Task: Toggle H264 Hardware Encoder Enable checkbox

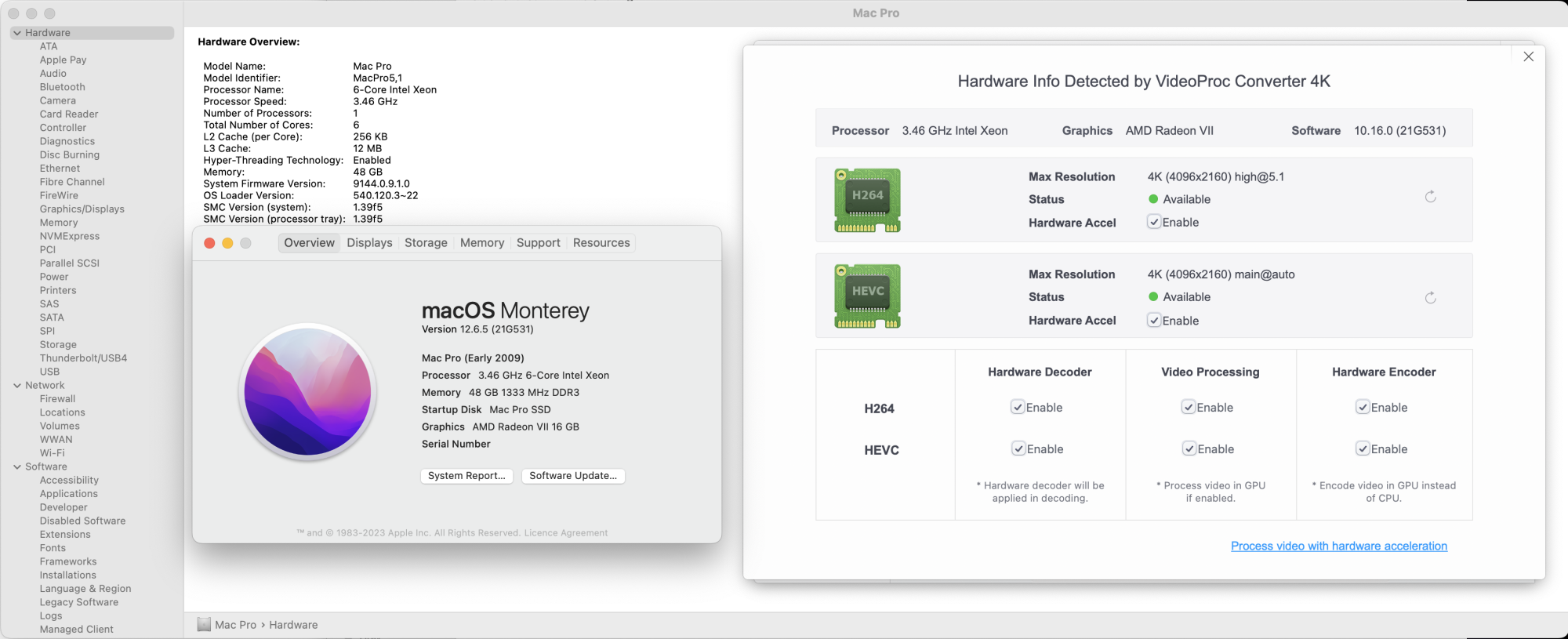Action: pos(1363,407)
